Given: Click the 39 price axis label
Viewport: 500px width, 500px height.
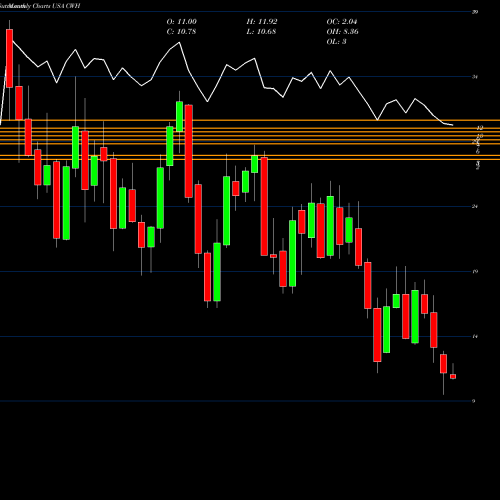Looking at the screenshot, I should click(475, 12).
